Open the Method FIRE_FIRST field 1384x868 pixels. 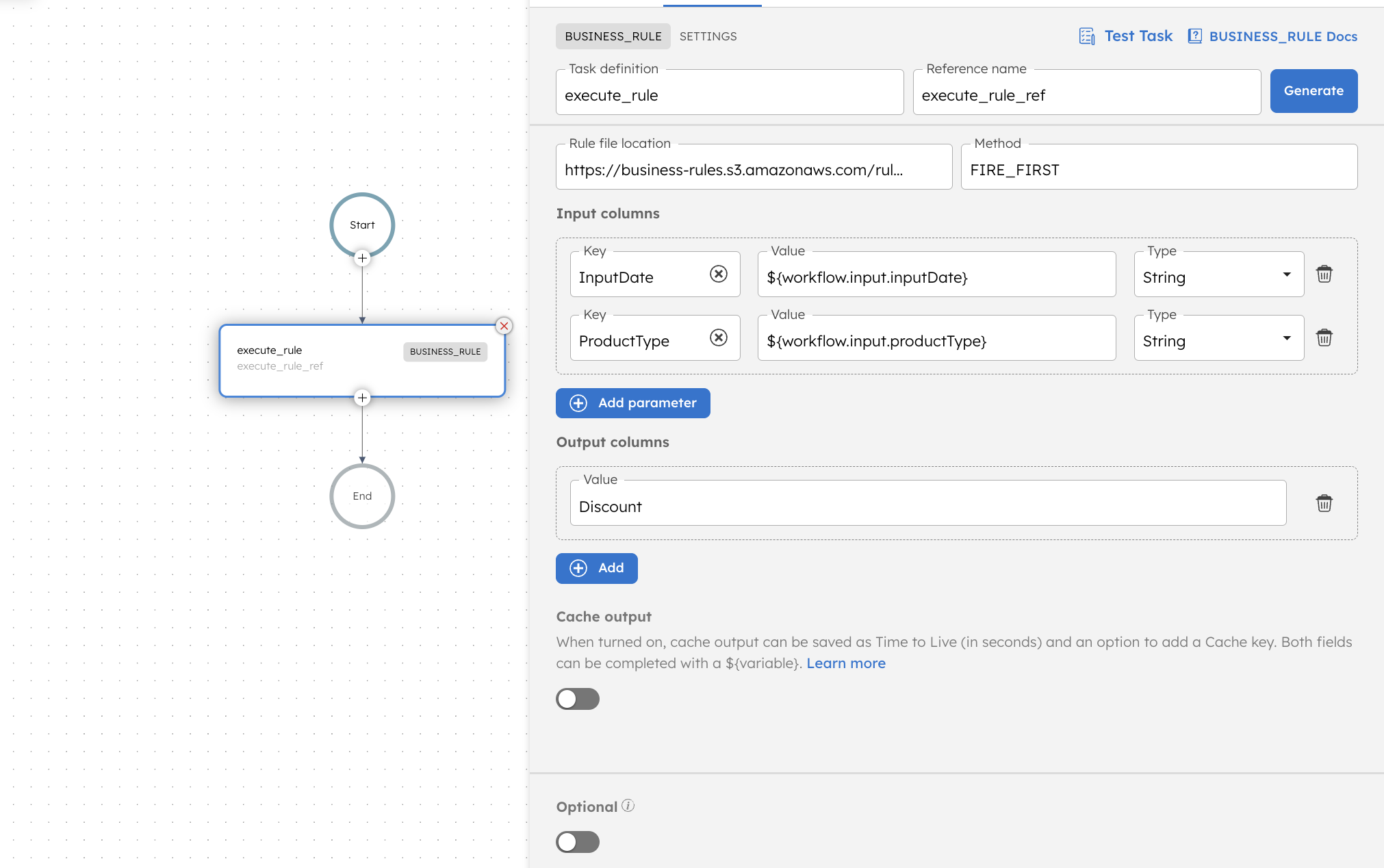click(x=1159, y=166)
